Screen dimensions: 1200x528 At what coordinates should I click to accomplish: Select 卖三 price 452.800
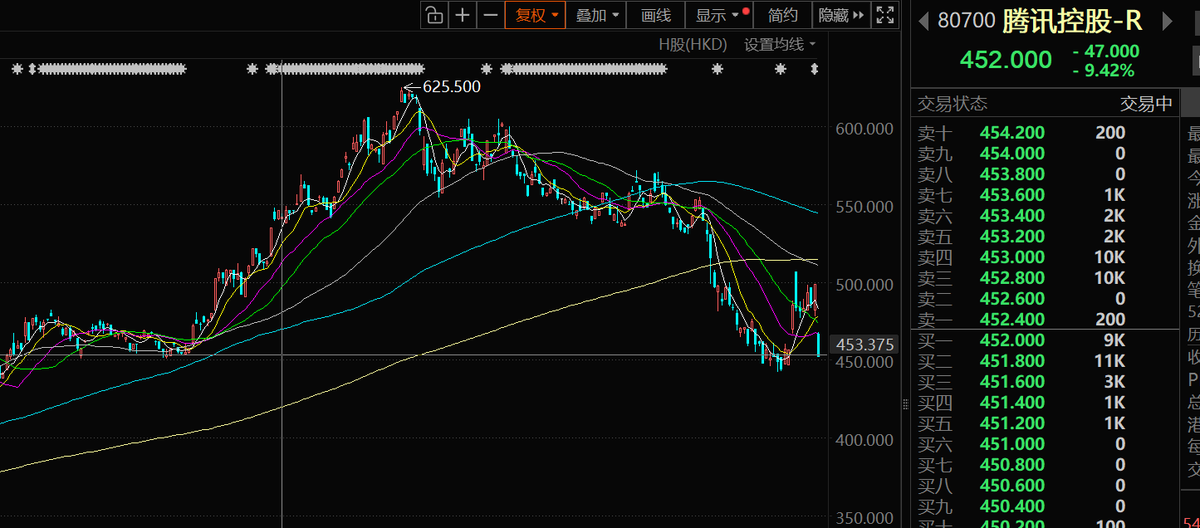[x=1012, y=278]
